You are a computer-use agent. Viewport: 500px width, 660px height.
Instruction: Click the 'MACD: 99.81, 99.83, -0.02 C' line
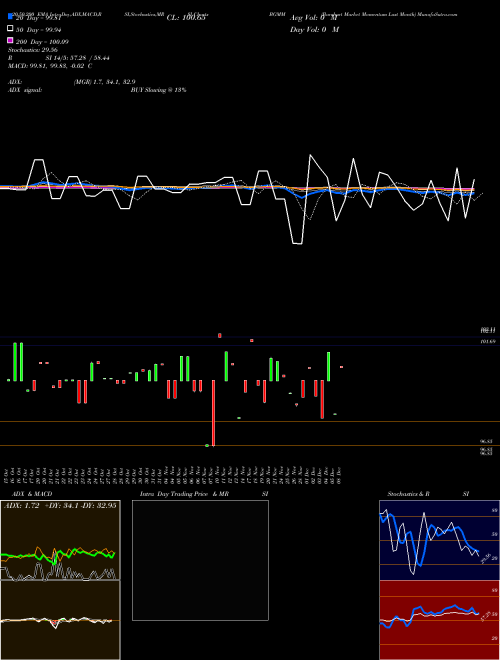[x=50, y=66]
